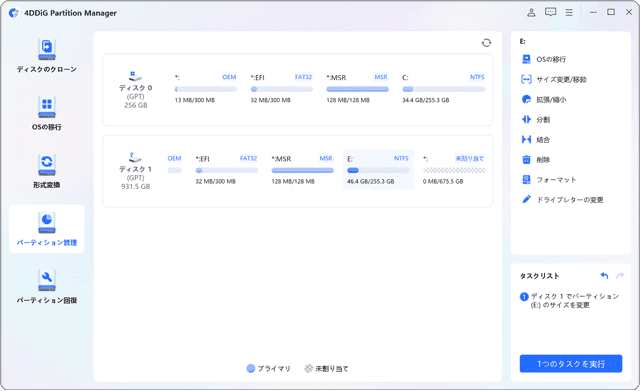The width and height of the screenshot is (640, 391).
Task: Click the user account icon
Action: [x=531, y=13]
